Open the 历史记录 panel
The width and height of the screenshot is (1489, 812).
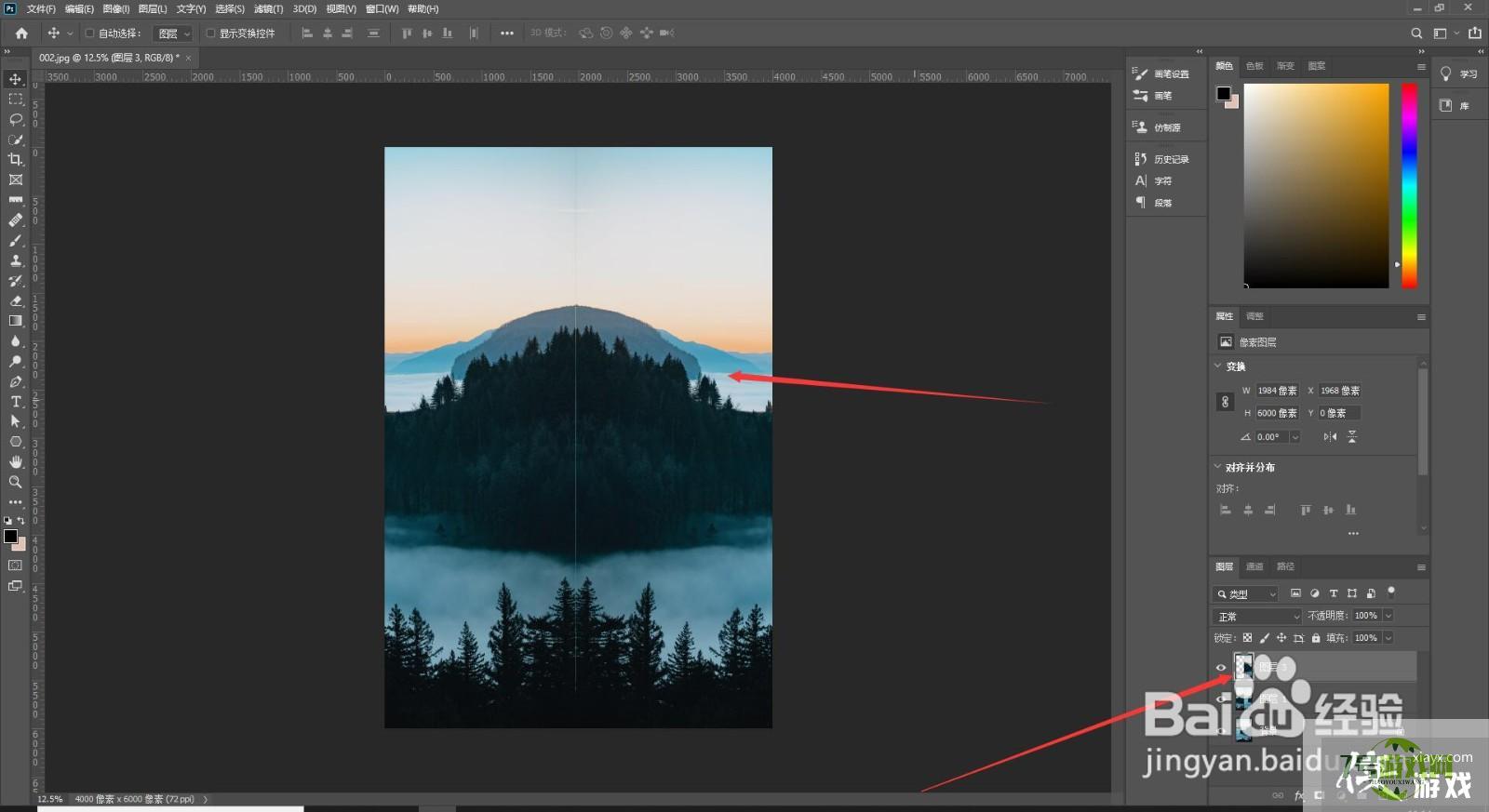(x=1161, y=159)
